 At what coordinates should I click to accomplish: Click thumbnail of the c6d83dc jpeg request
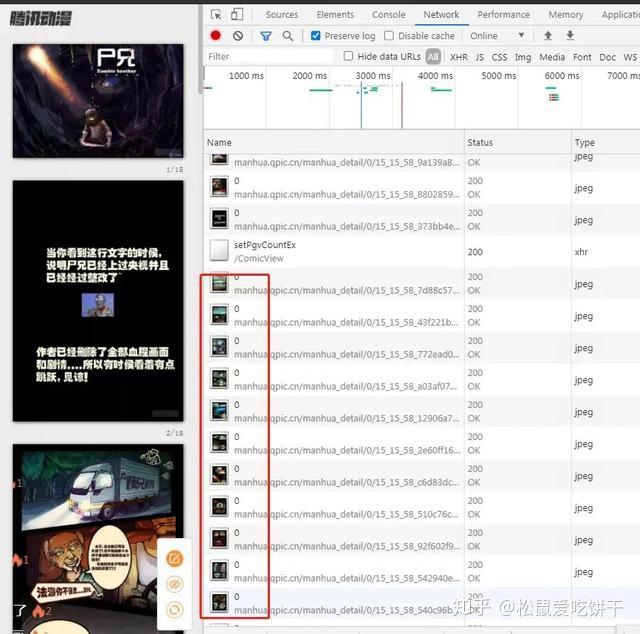(219, 475)
